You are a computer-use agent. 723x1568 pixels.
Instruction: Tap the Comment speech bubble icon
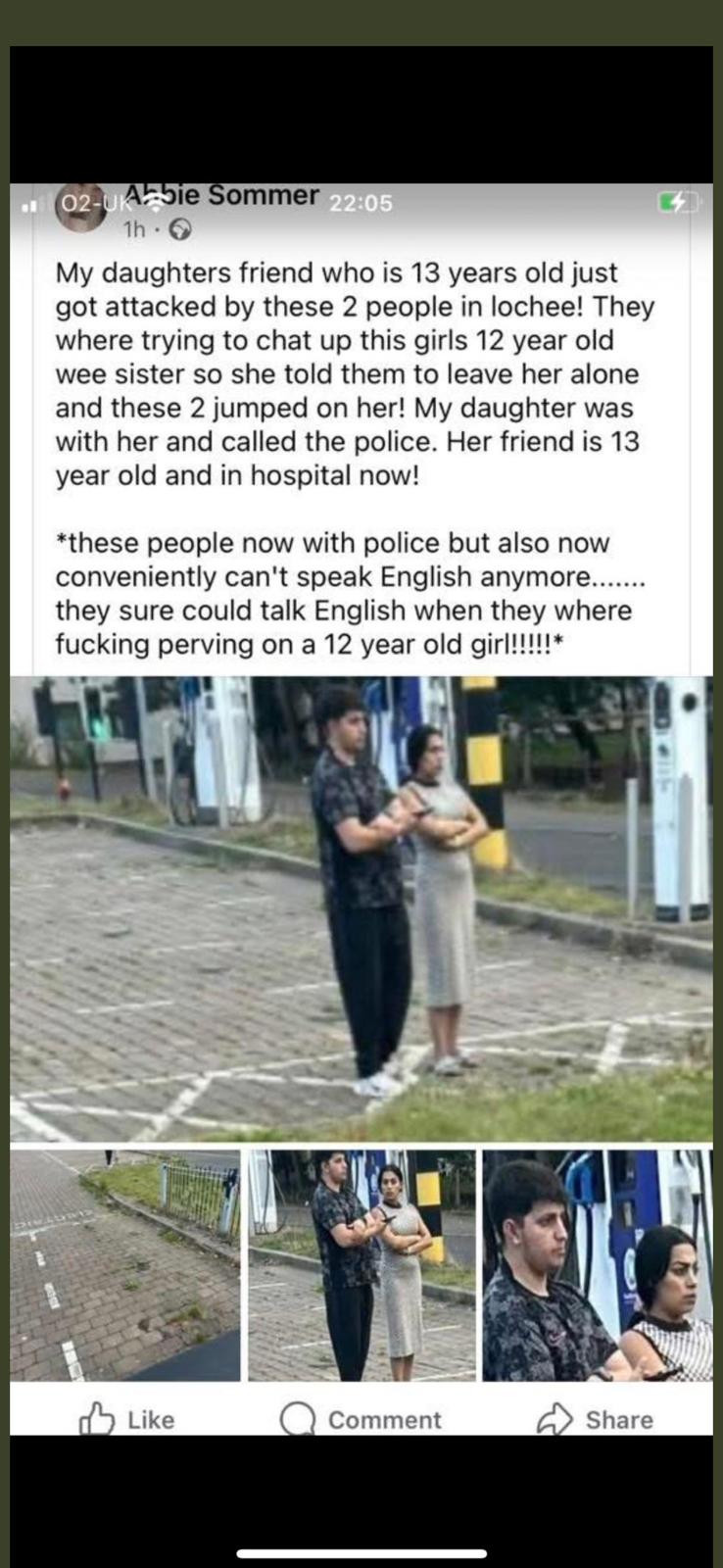298,1419
